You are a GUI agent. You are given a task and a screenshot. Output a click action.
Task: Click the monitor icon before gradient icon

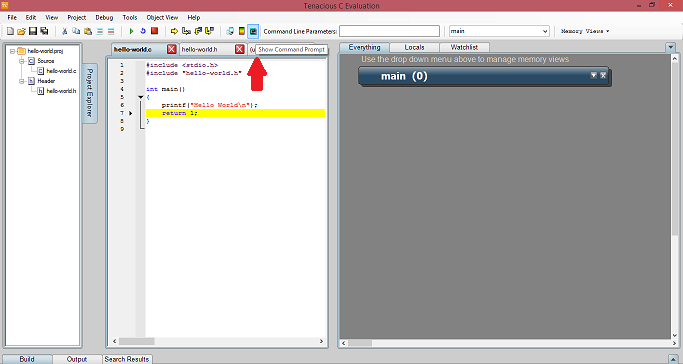coord(230,31)
